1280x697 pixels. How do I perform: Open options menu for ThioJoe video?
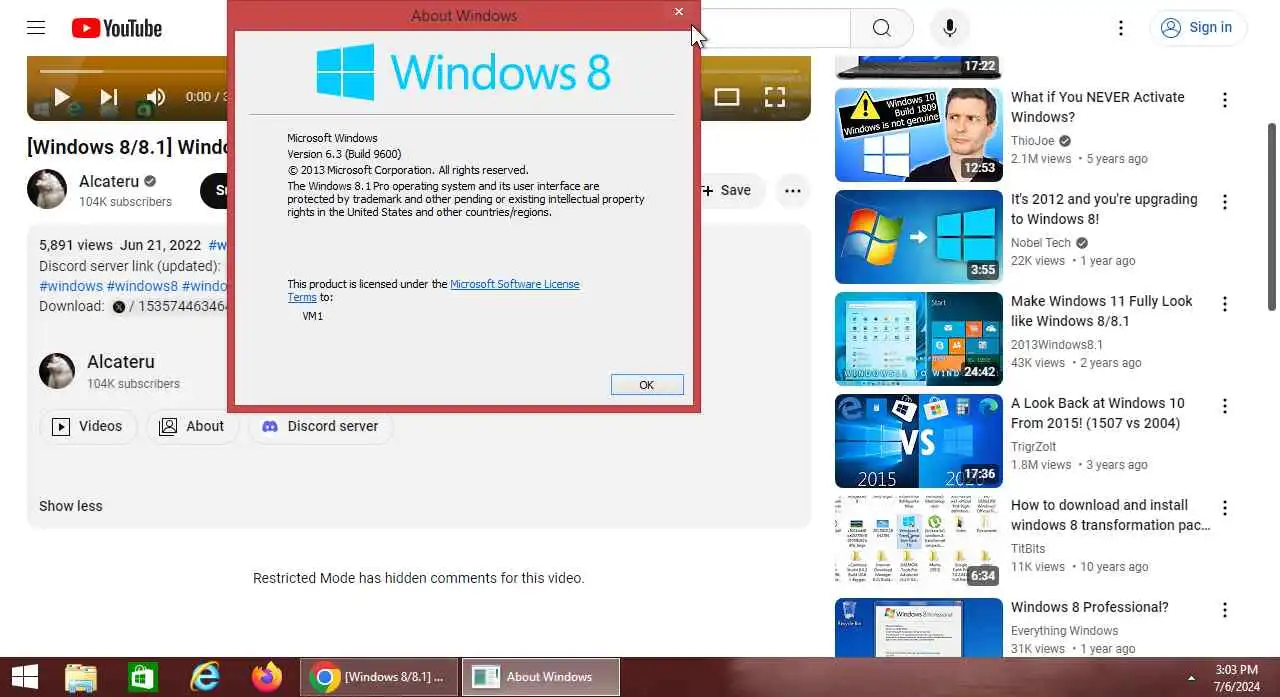1224,100
